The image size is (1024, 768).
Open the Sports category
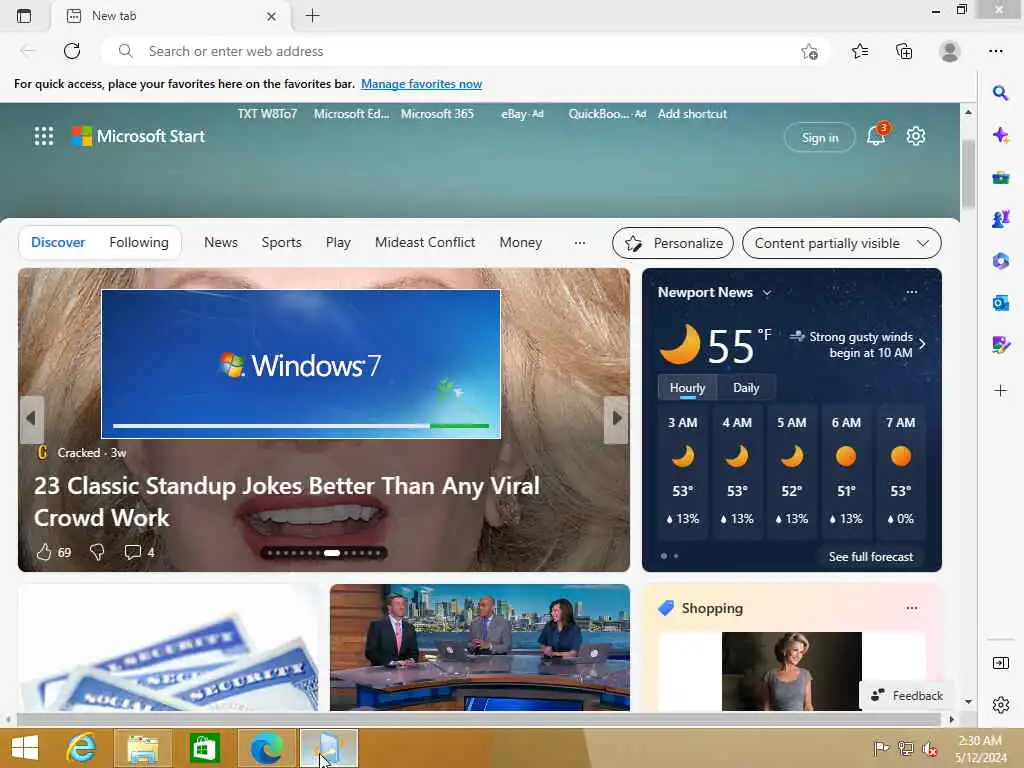click(281, 242)
